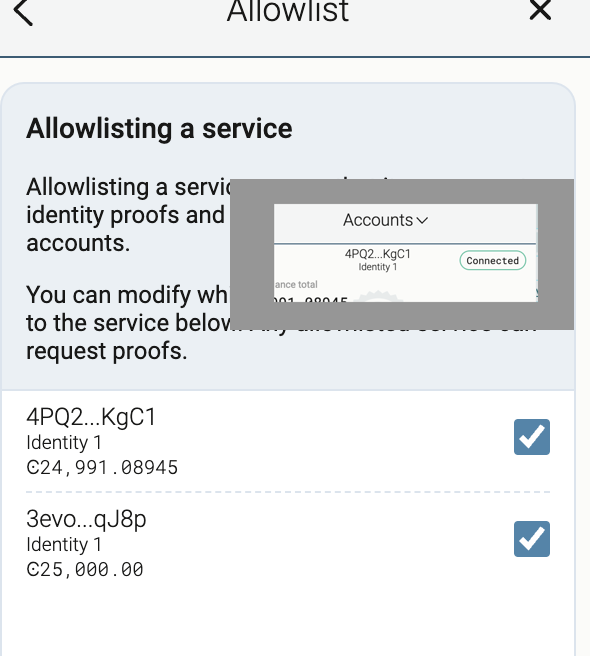Expand the Accounts dropdown in preview image
The image size is (590, 656).
point(385,220)
